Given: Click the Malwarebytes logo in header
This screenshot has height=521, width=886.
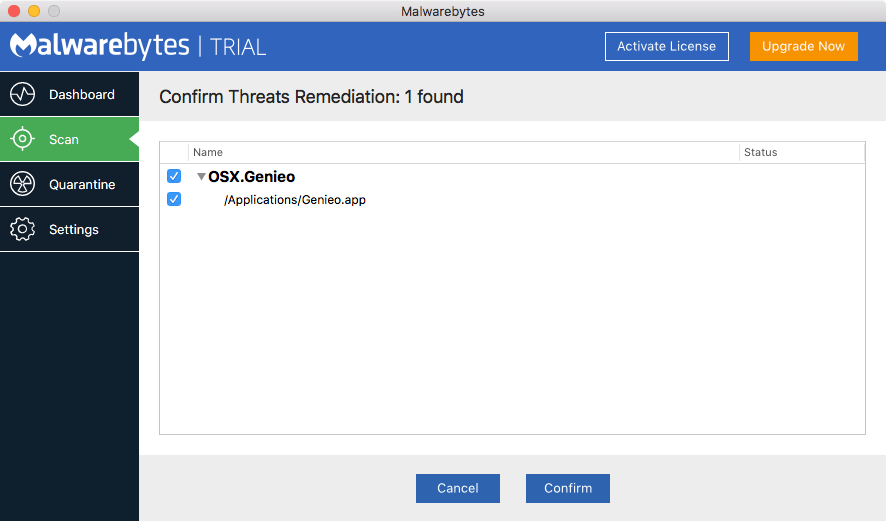Looking at the screenshot, I should pos(99,46).
